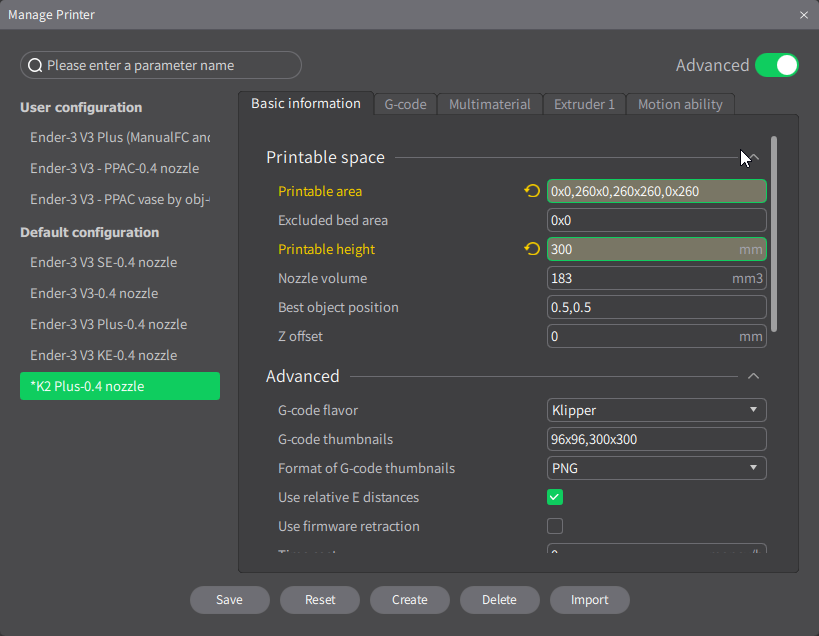This screenshot has height=636, width=819.
Task: Uncheck Use relative E distances
Action: coord(555,497)
